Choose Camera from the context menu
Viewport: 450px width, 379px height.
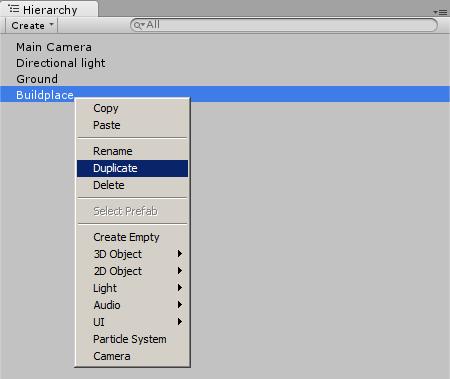tap(132, 356)
